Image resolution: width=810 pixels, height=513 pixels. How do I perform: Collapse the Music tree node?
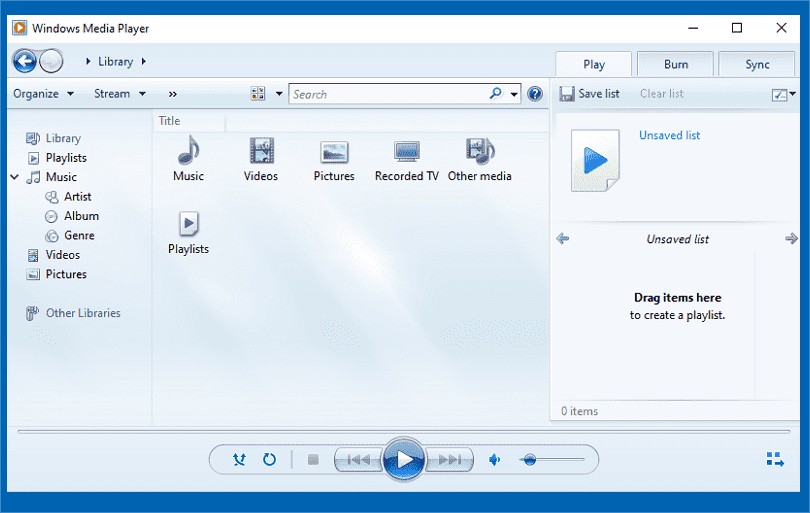(x=14, y=177)
